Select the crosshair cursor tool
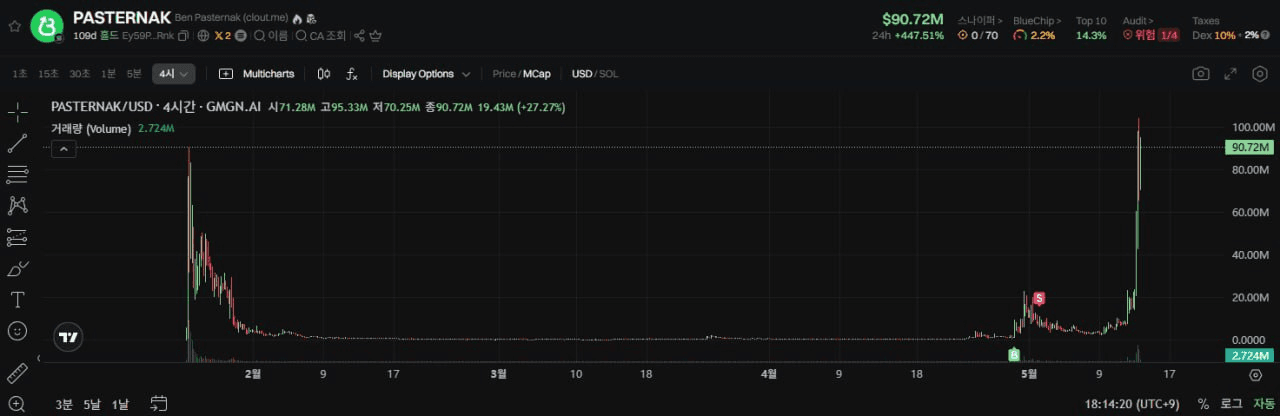The width and height of the screenshot is (1280, 416). pos(17,112)
